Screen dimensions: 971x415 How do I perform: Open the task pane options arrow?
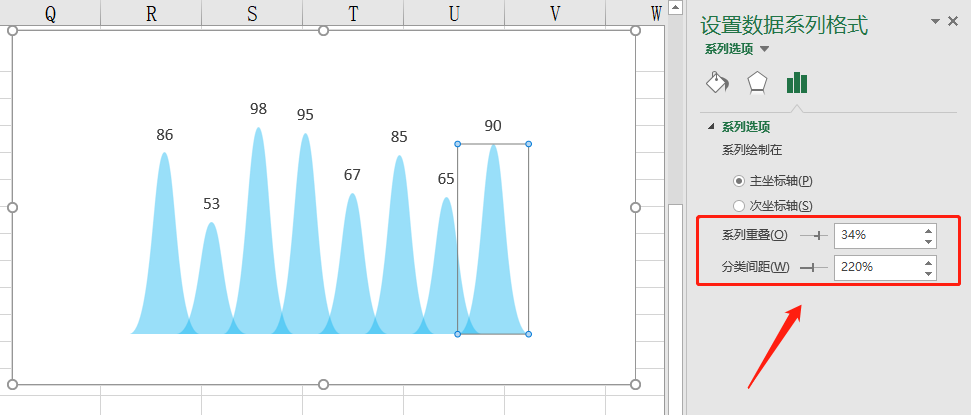[935, 22]
